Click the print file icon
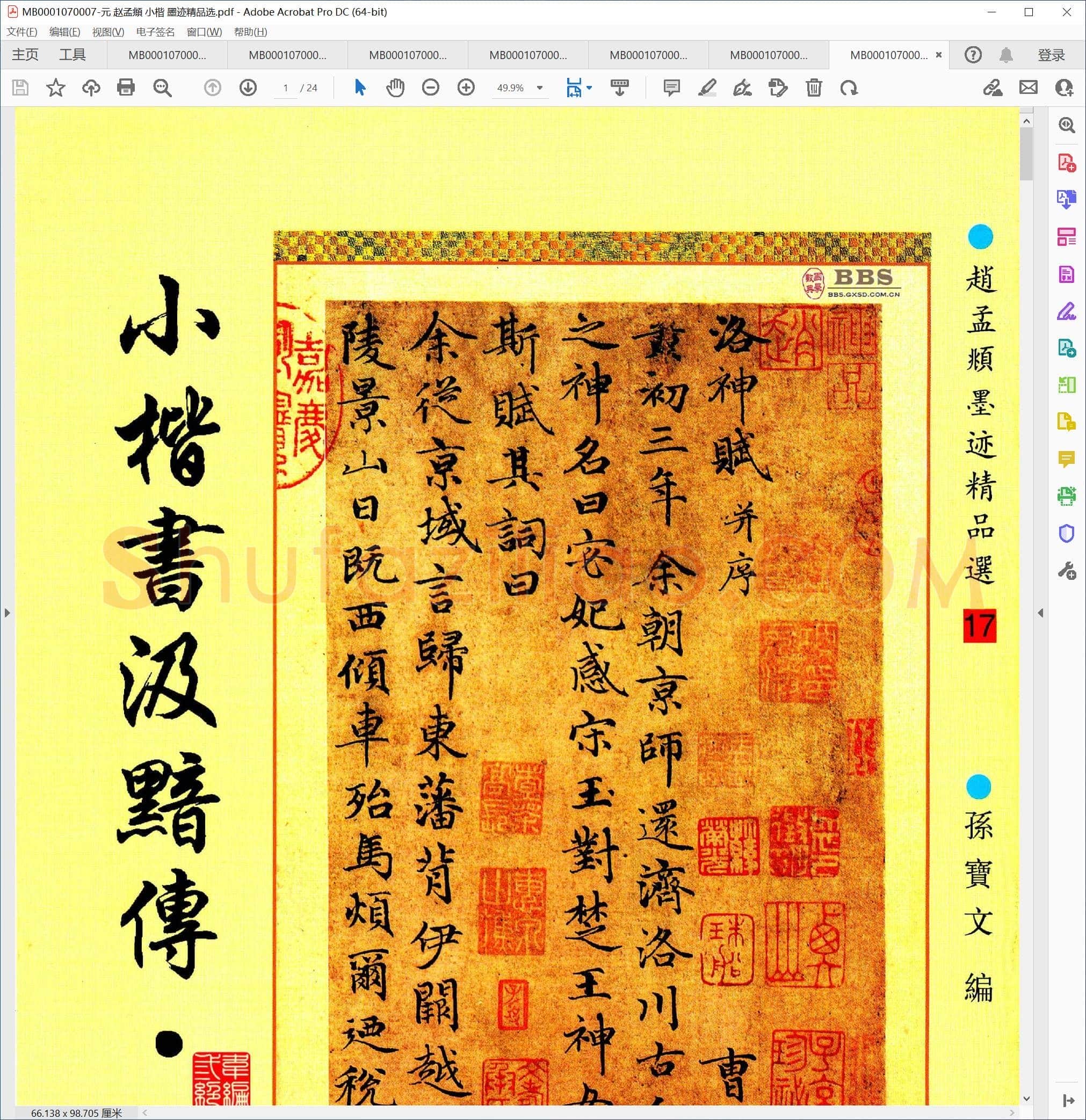The image size is (1086, 1120). click(126, 88)
